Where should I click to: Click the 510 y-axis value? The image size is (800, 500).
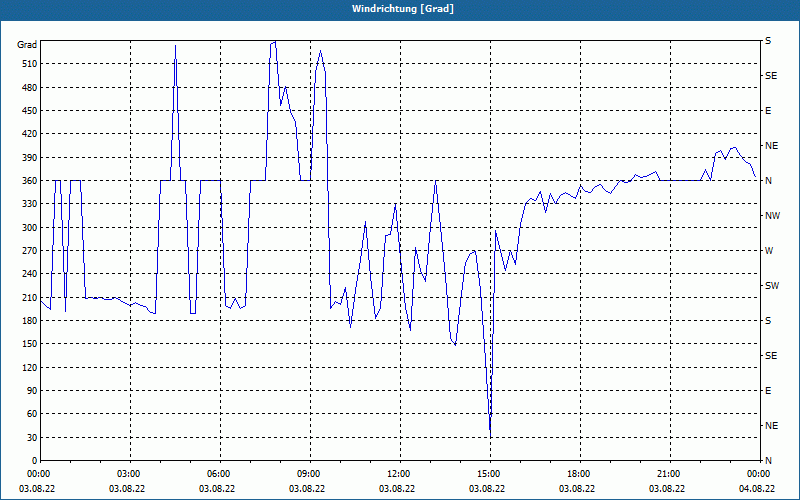[29, 64]
